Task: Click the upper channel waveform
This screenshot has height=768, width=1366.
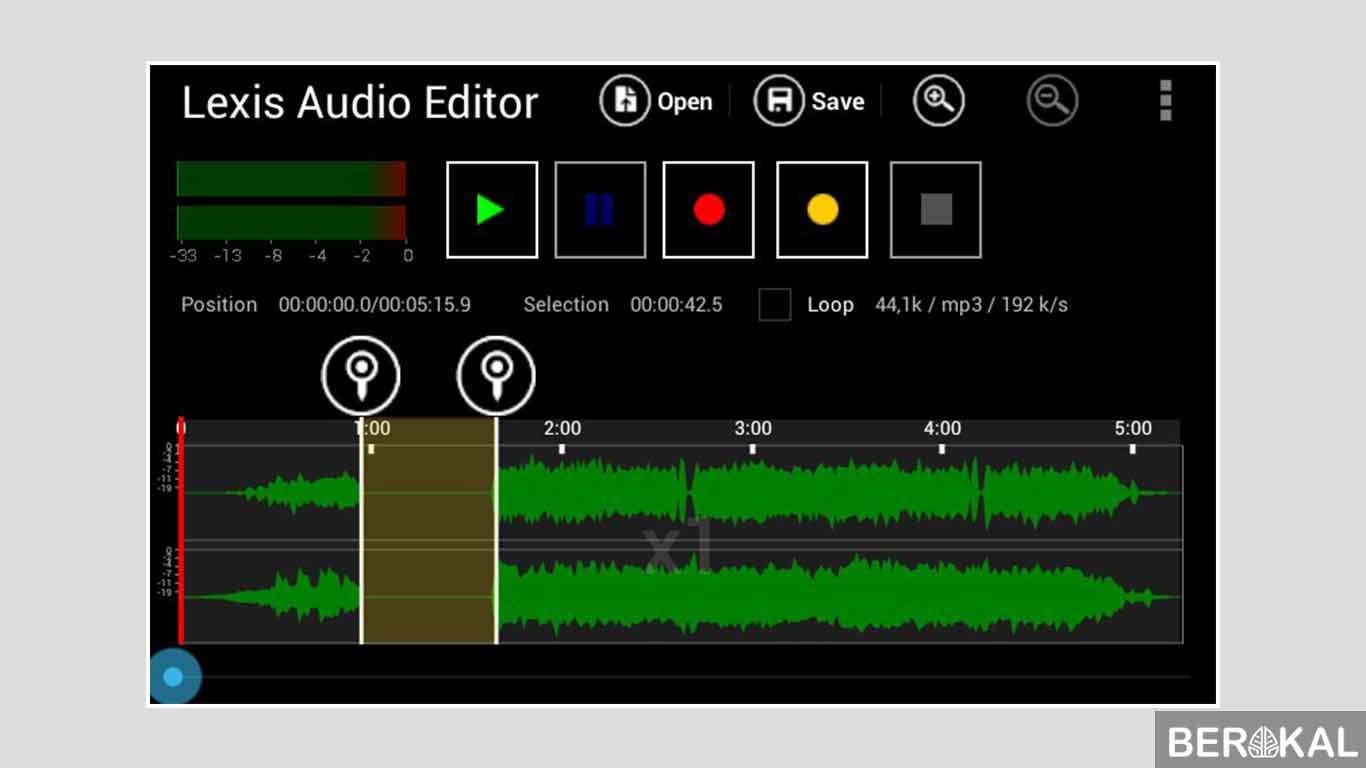Action: coord(680,493)
